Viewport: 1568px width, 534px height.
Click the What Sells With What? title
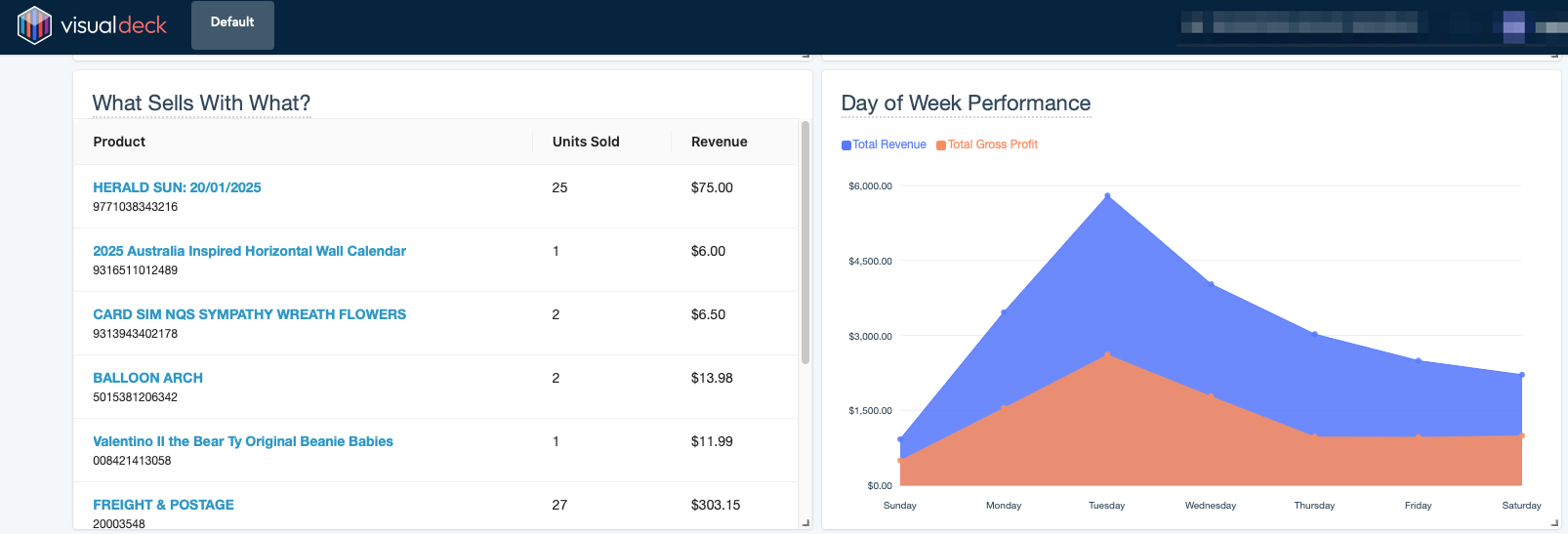coord(201,103)
